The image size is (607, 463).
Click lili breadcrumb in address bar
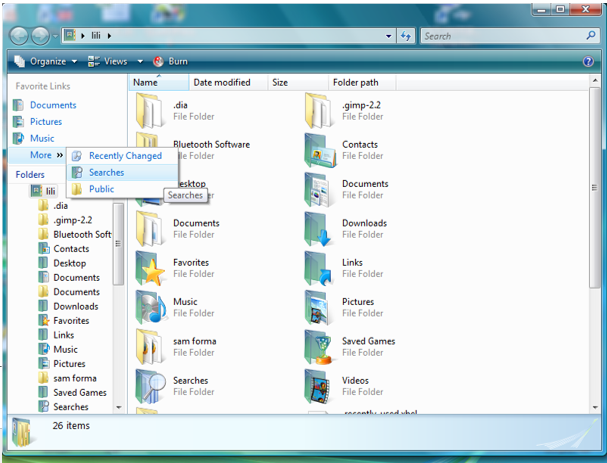96,36
